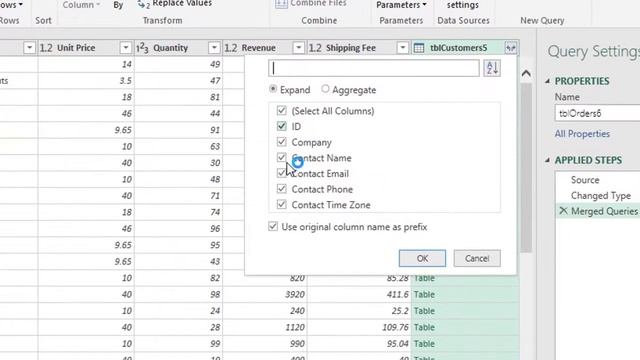Click the 1.2 type icon of Revenue
The height and width of the screenshot is (360, 640).
coord(231,48)
